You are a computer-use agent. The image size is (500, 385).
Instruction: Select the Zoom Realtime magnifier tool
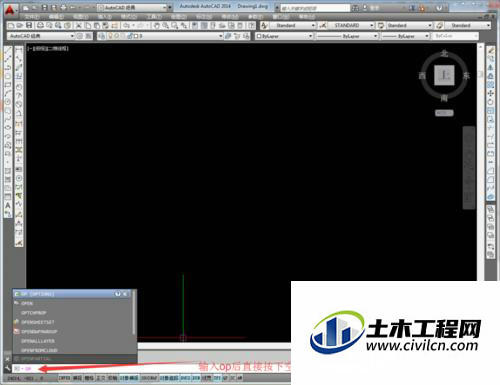tap(165, 25)
